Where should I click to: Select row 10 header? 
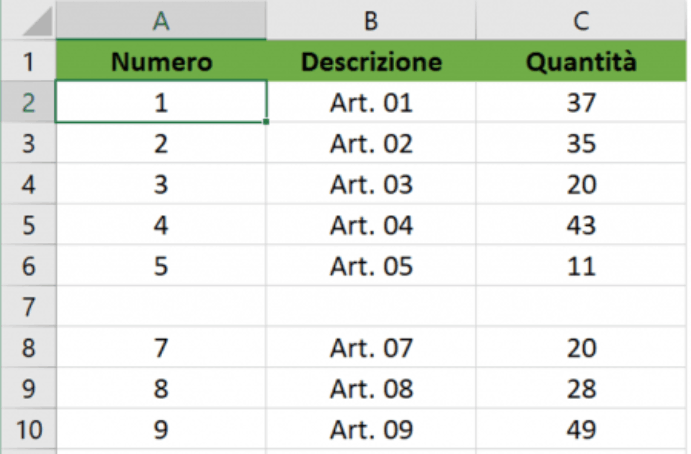[x=29, y=429]
